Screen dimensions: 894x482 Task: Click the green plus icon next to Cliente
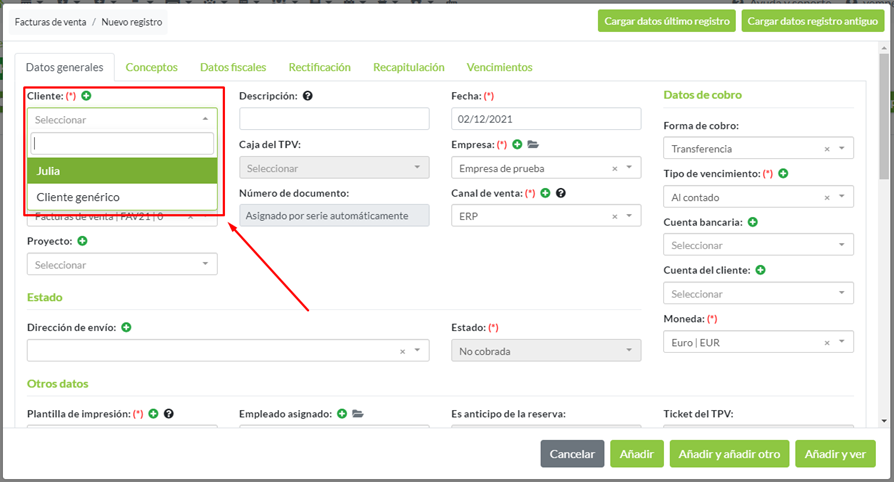click(86, 96)
